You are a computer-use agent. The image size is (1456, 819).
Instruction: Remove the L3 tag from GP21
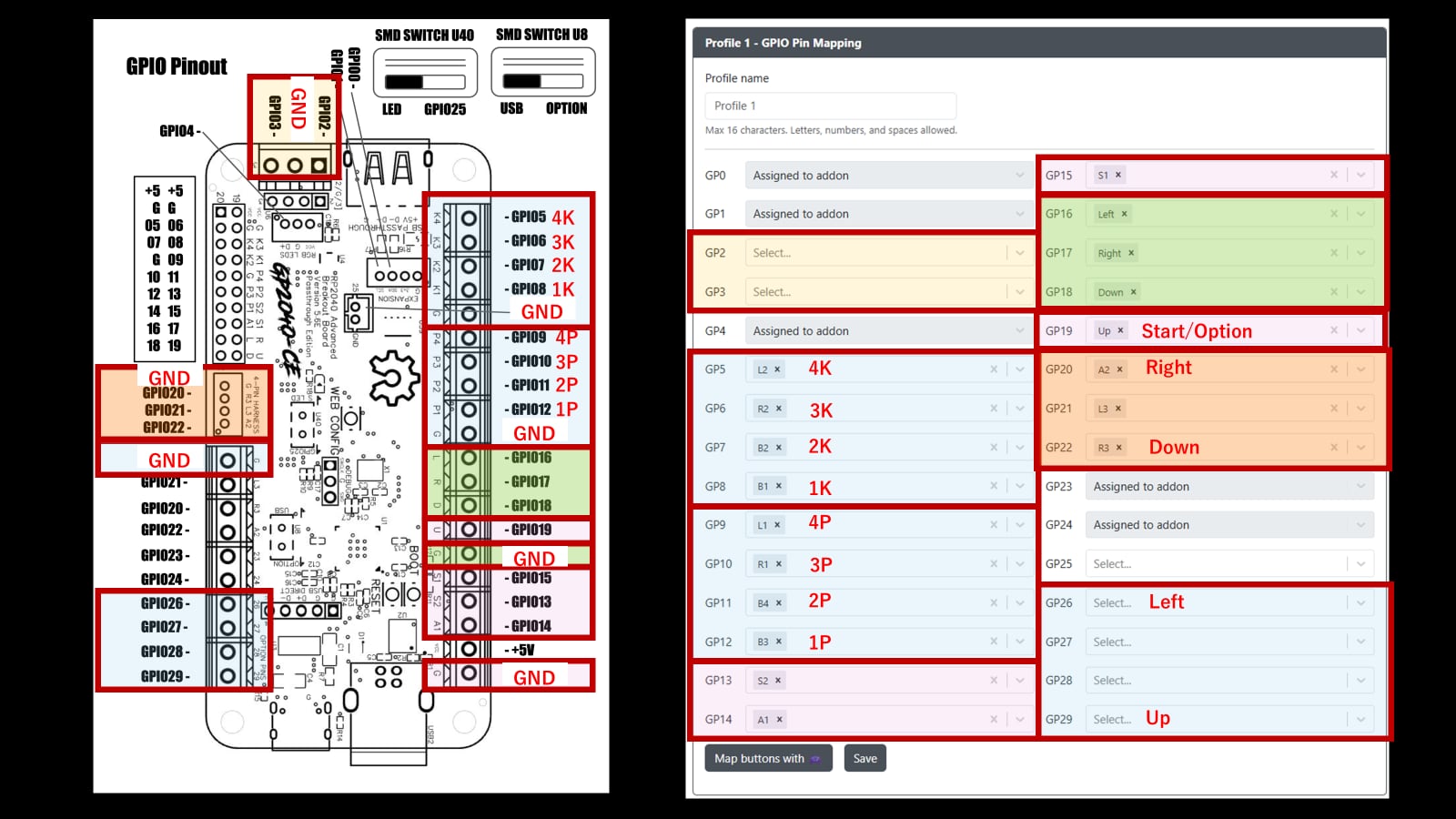[x=1118, y=409]
